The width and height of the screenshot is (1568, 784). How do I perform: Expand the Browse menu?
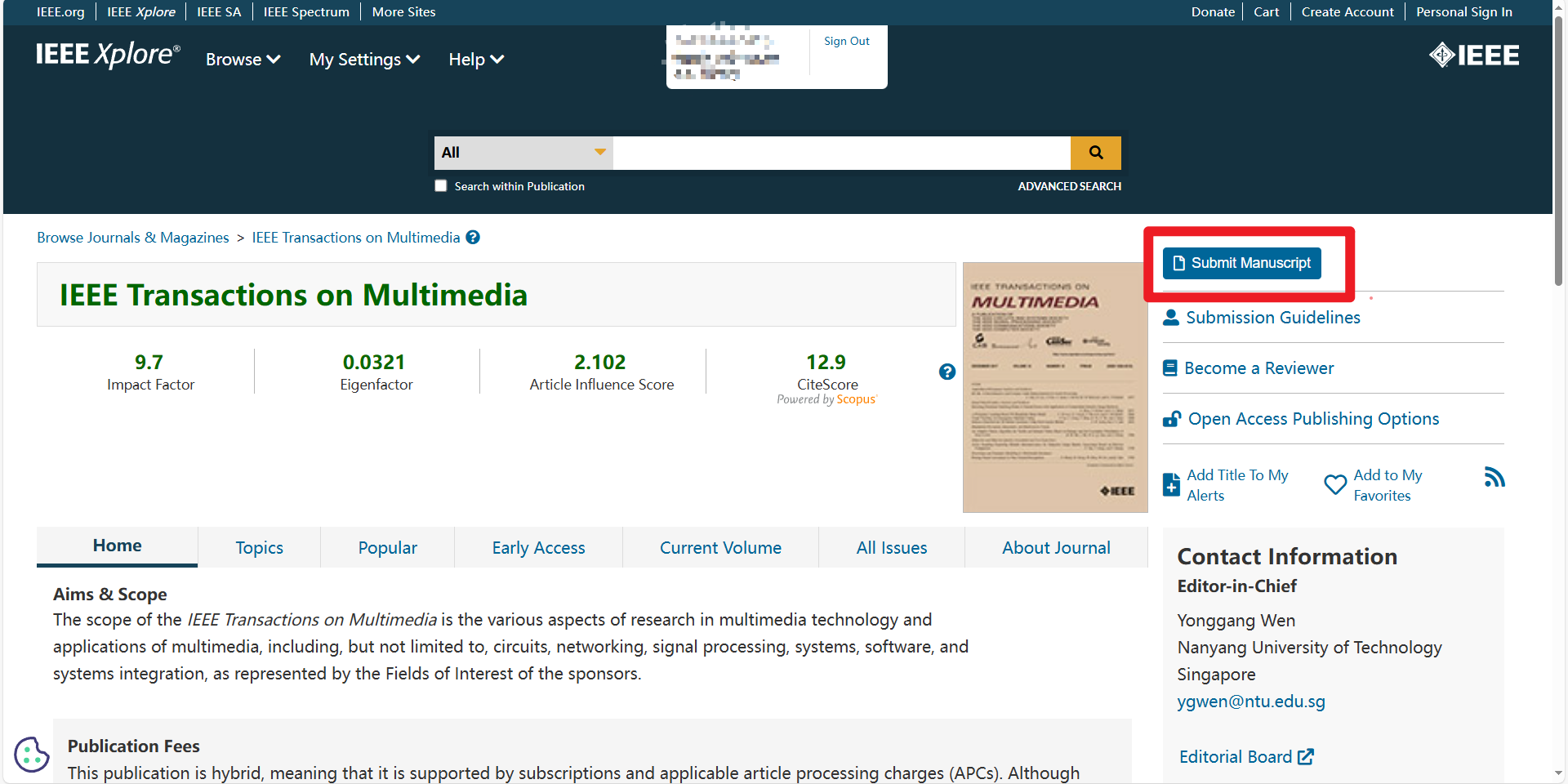[243, 60]
